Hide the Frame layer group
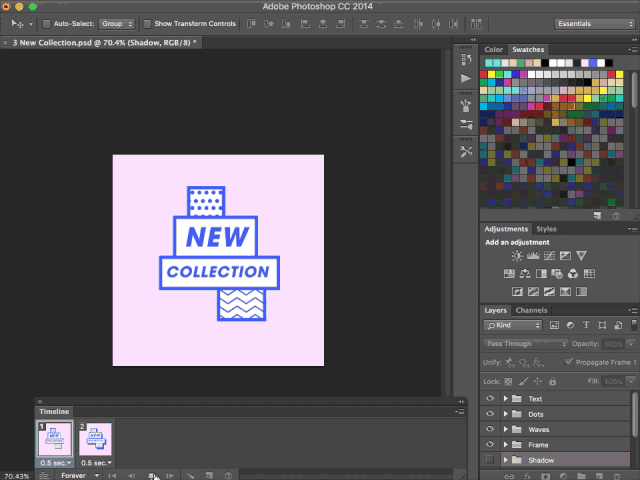Image resolution: width=640 pixels, height=480 pixels. pyautogui.click(x=490, y=444)
